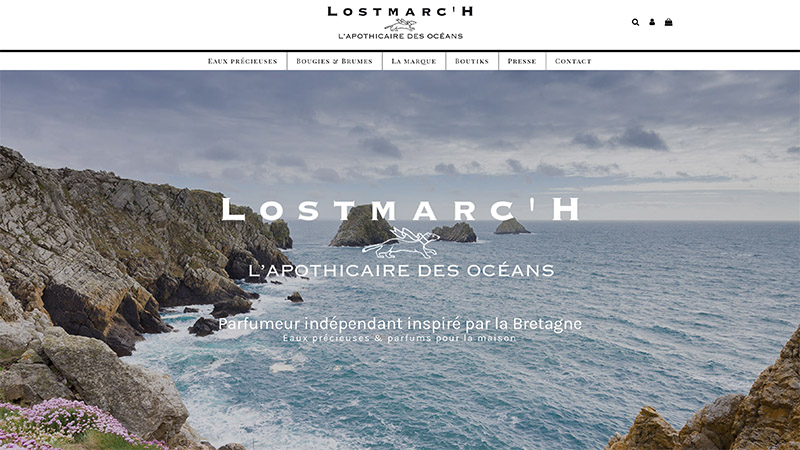Go to La marque page
800x450 pixels.
click(414, 61)
